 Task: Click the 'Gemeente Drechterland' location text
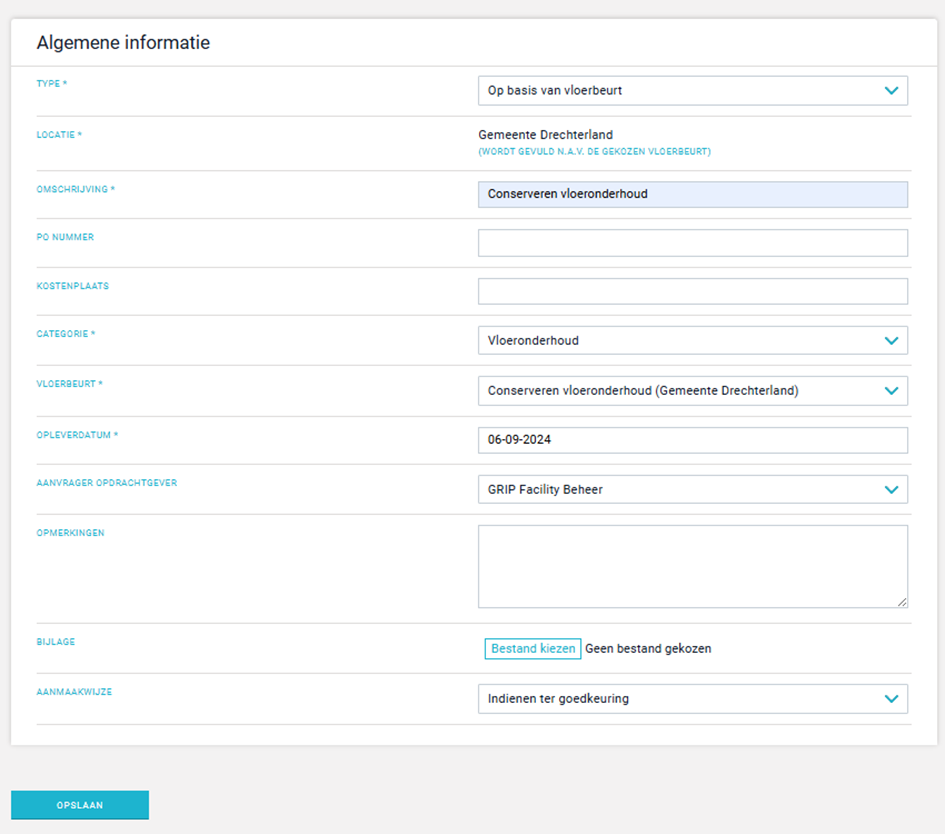(x=545, y=135)
